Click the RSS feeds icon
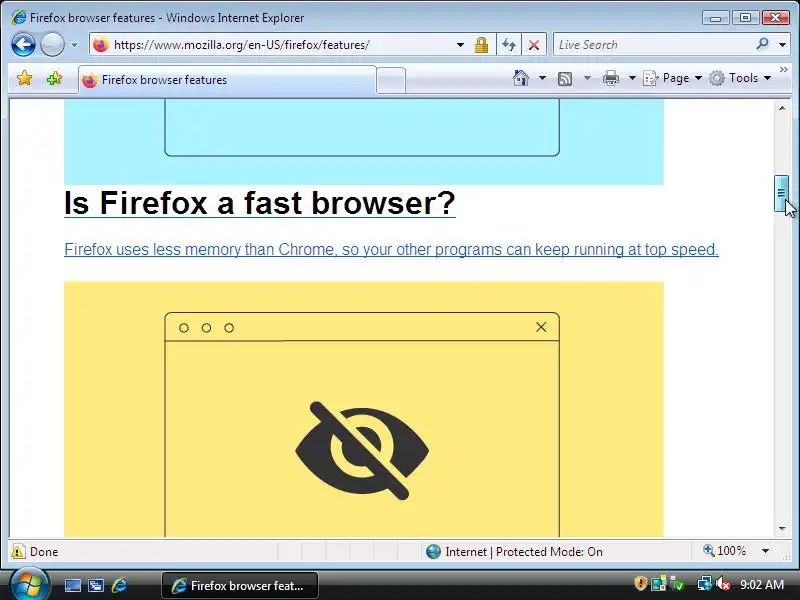The height and width of the screenshot is (600, 800). point(565,79)
